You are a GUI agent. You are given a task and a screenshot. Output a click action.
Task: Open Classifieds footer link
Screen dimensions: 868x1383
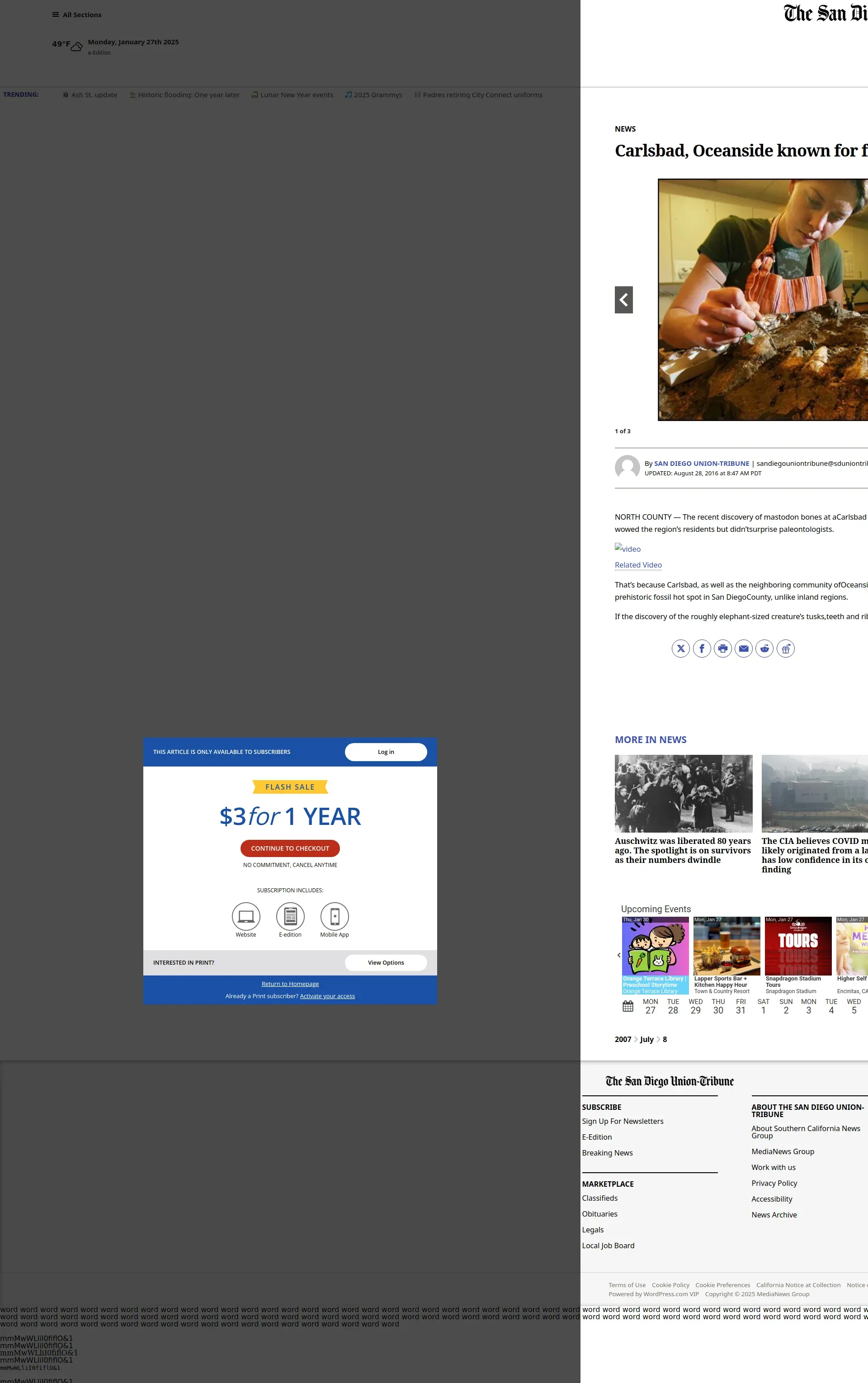coord(600,1198)
